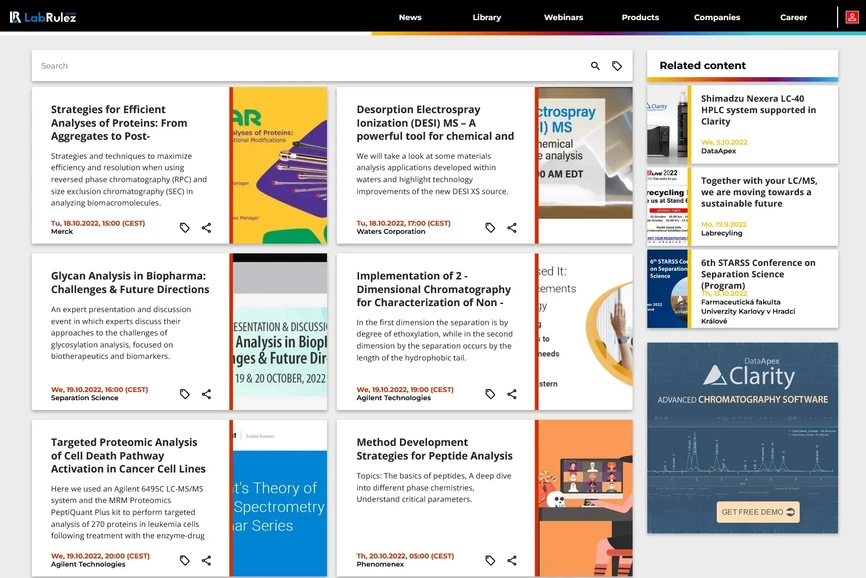Click the STARSS Conference article thumbnail
This screenshot has height=578, width=866.
[667, 289]
